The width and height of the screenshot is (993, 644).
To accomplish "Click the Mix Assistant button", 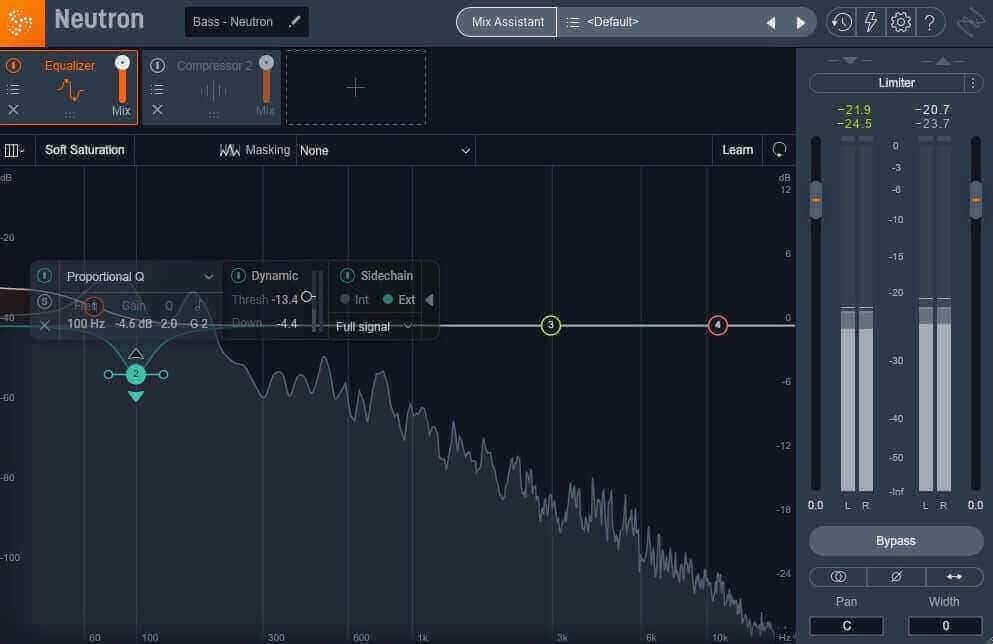I will (x=507, y=22).
